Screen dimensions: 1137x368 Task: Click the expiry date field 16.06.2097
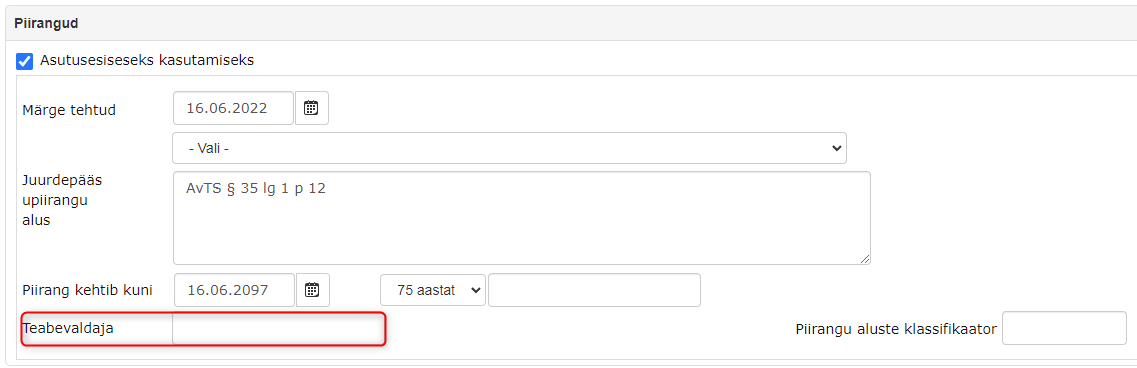[234, 290]
